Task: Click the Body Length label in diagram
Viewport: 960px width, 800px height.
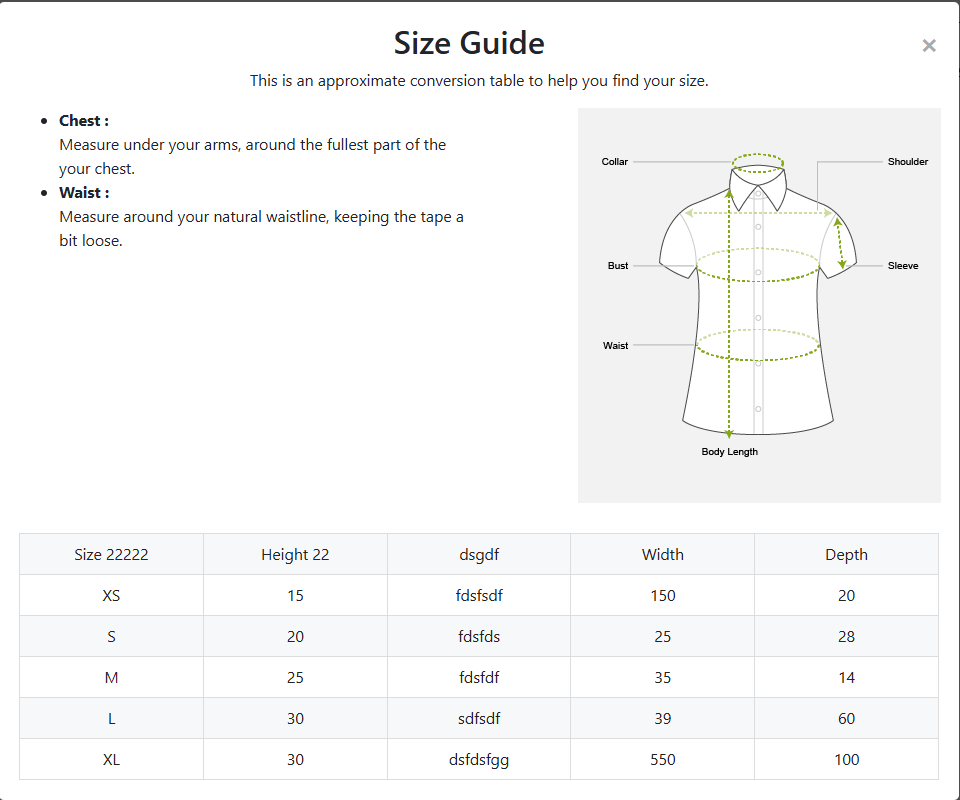Action: [729, 452]
